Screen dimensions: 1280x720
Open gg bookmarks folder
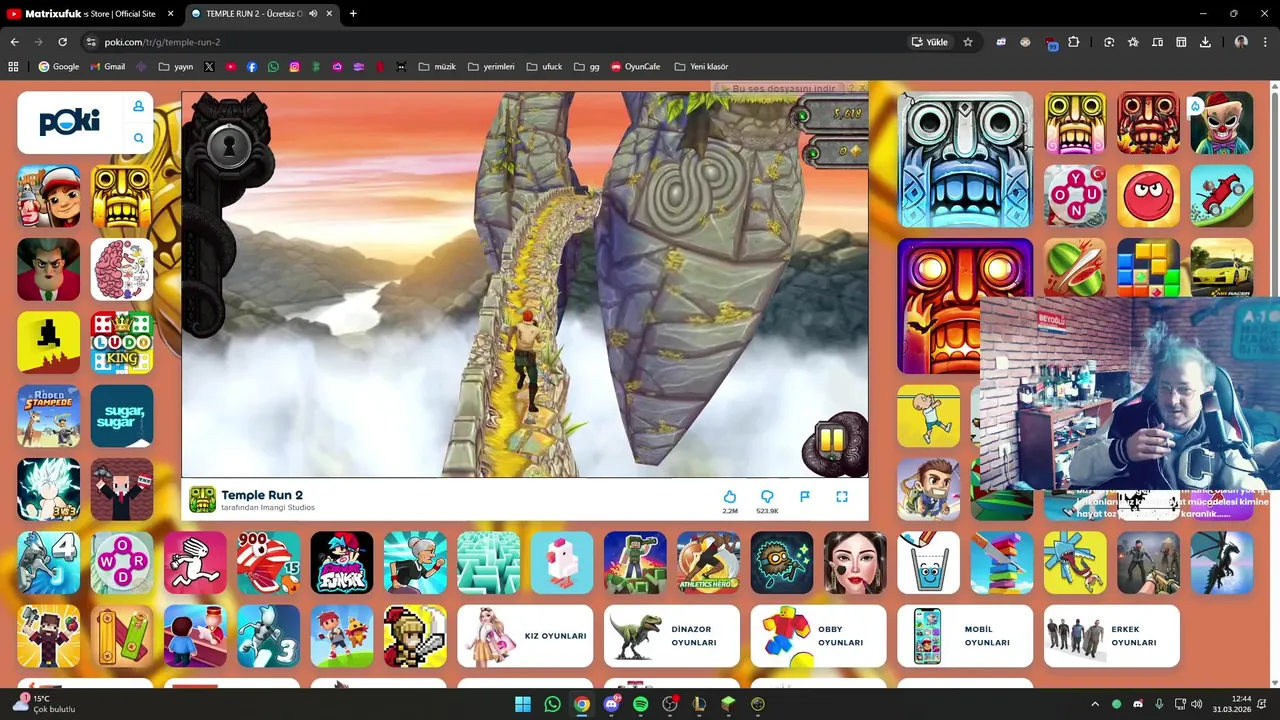coord(587,67)
